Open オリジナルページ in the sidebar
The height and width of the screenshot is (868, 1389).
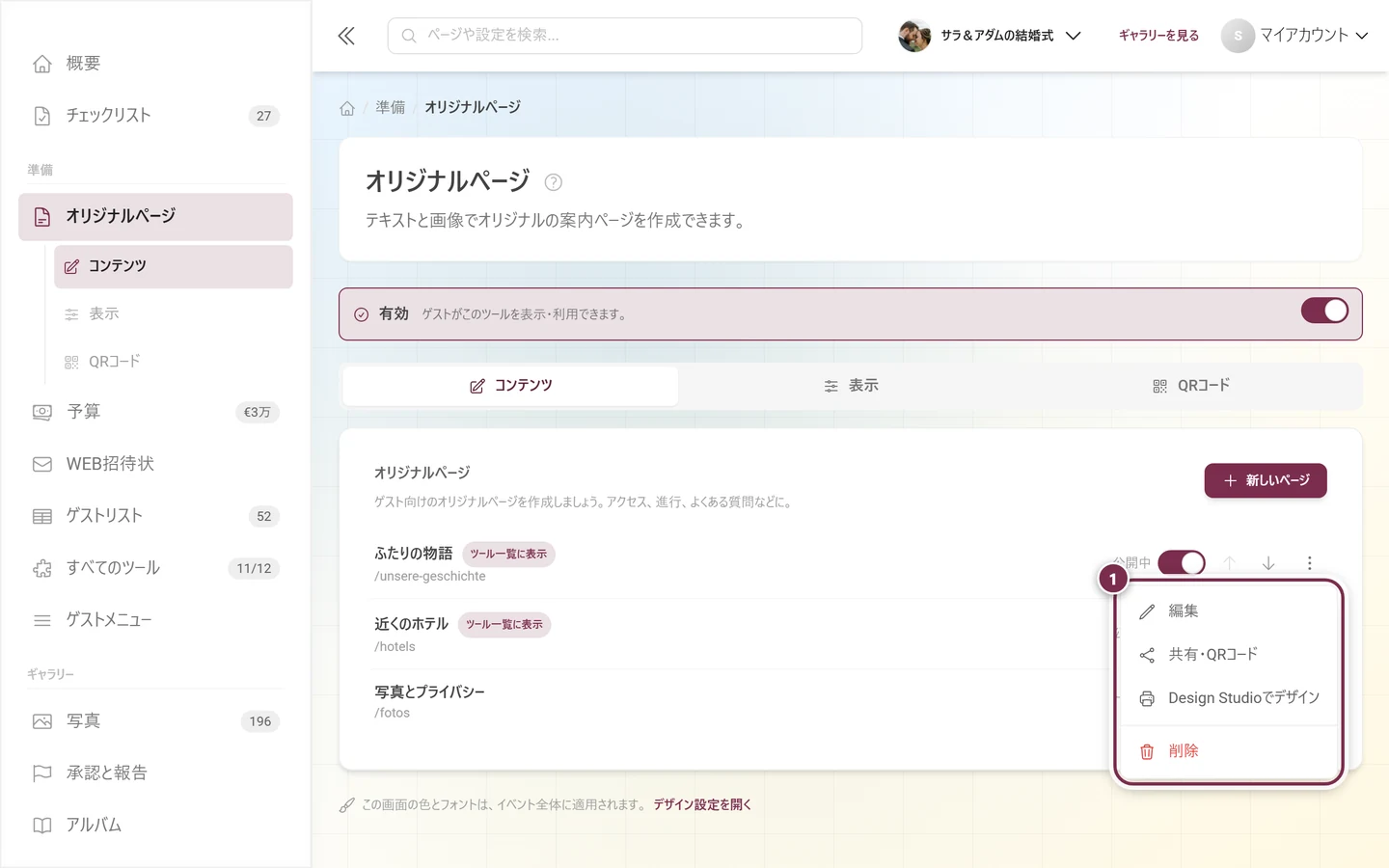click(x=155, y=217)
